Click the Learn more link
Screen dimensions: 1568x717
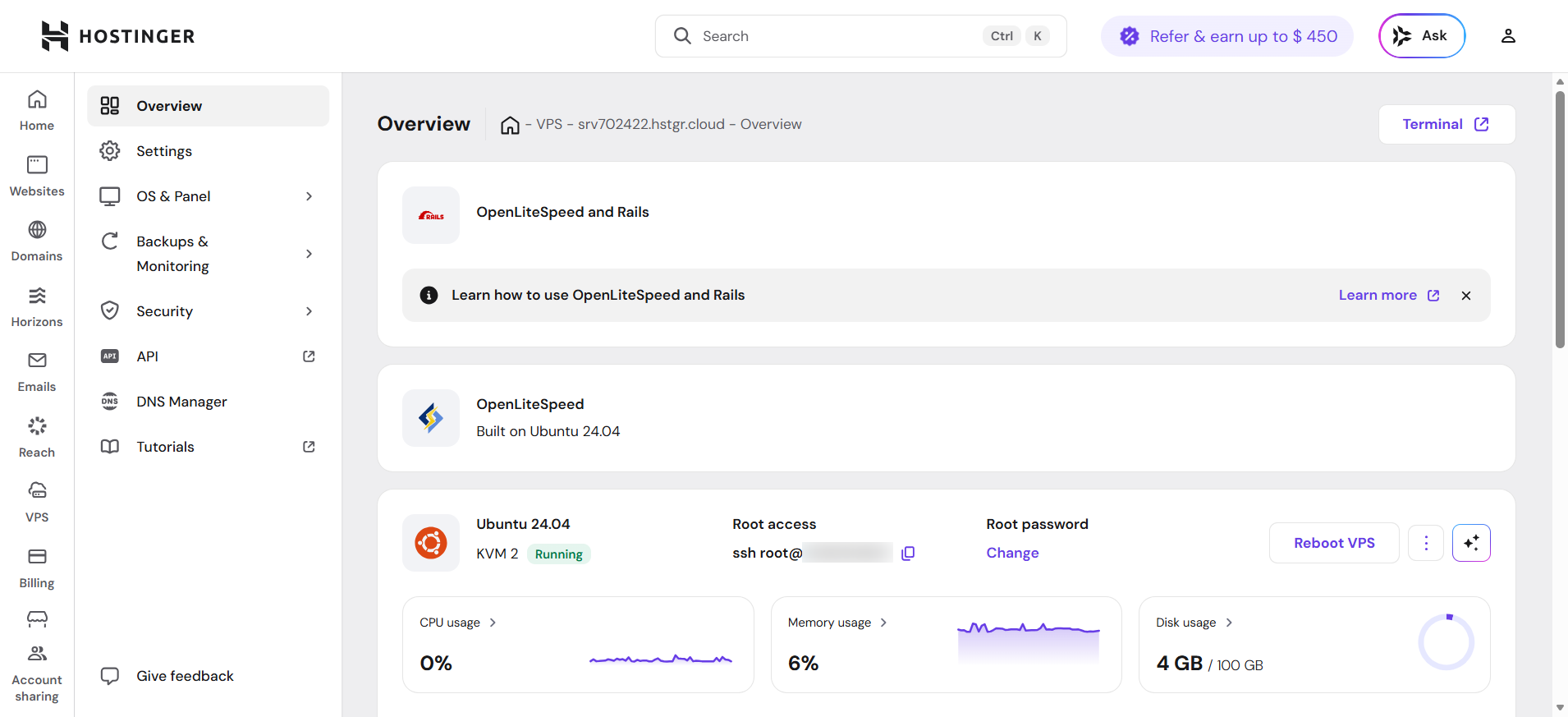(x=1388, y=295)
